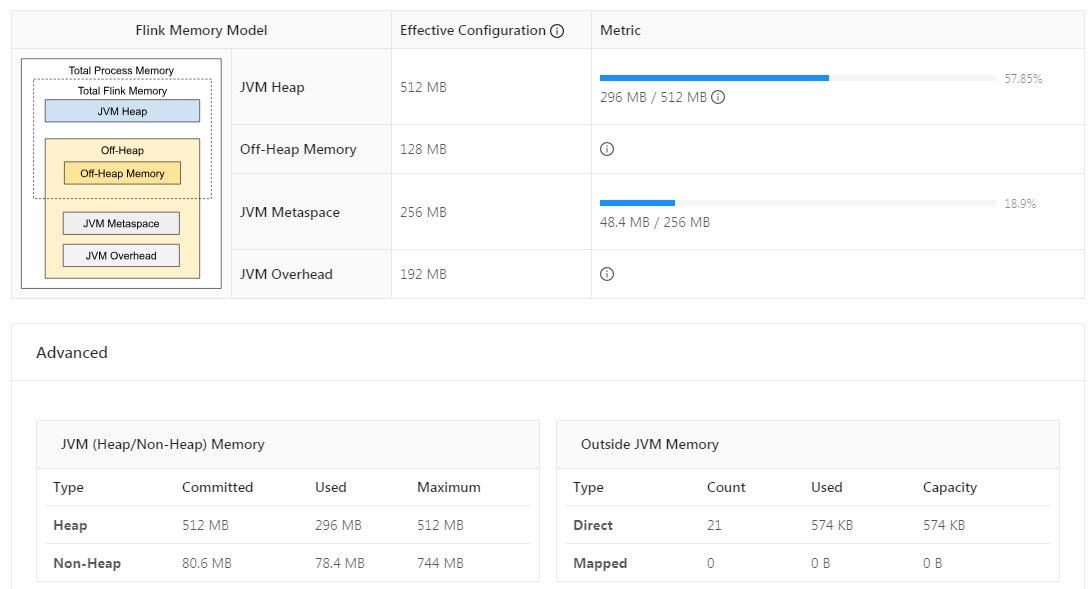
Task: Click the Count column header
Action: (726, 488)
